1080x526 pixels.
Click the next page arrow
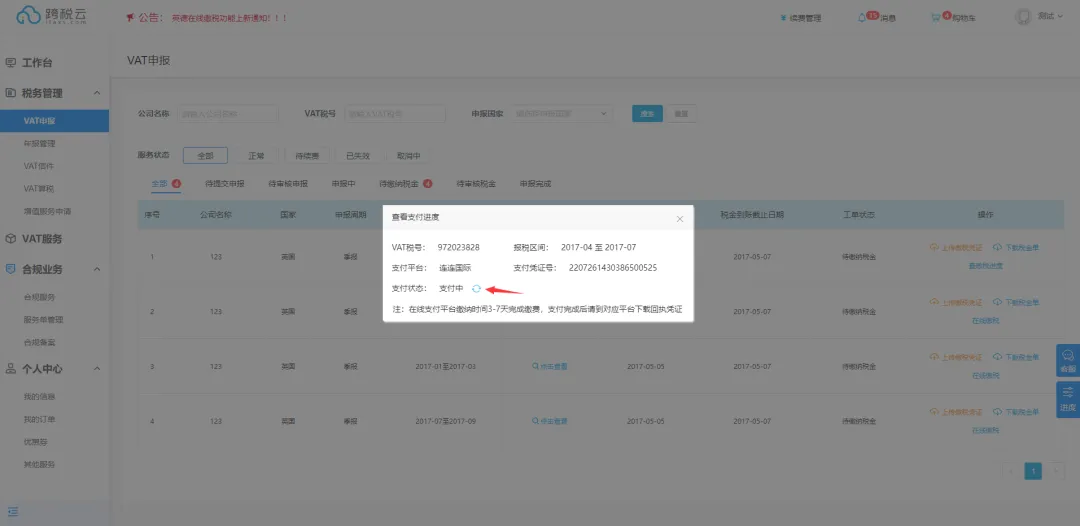coord(1054,471)
